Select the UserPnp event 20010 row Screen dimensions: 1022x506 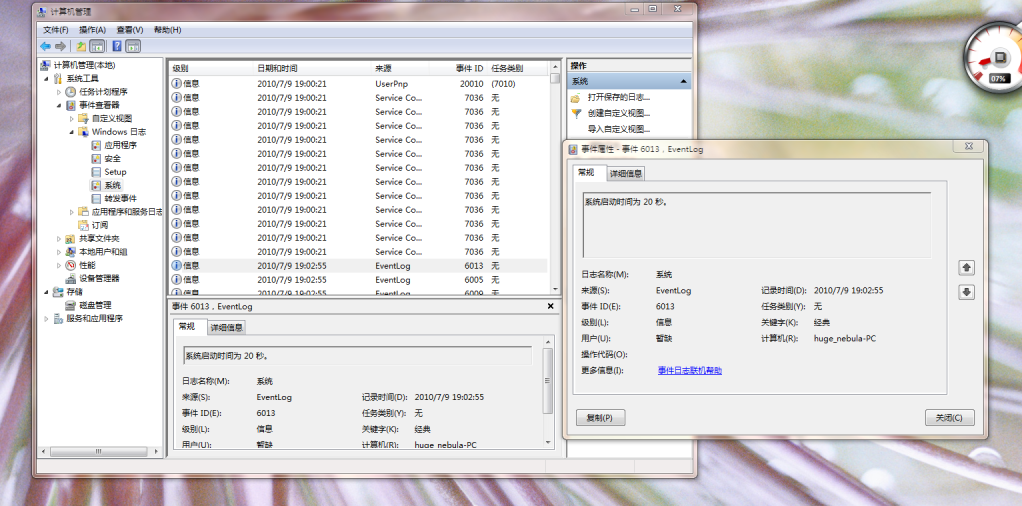[360, 84]
